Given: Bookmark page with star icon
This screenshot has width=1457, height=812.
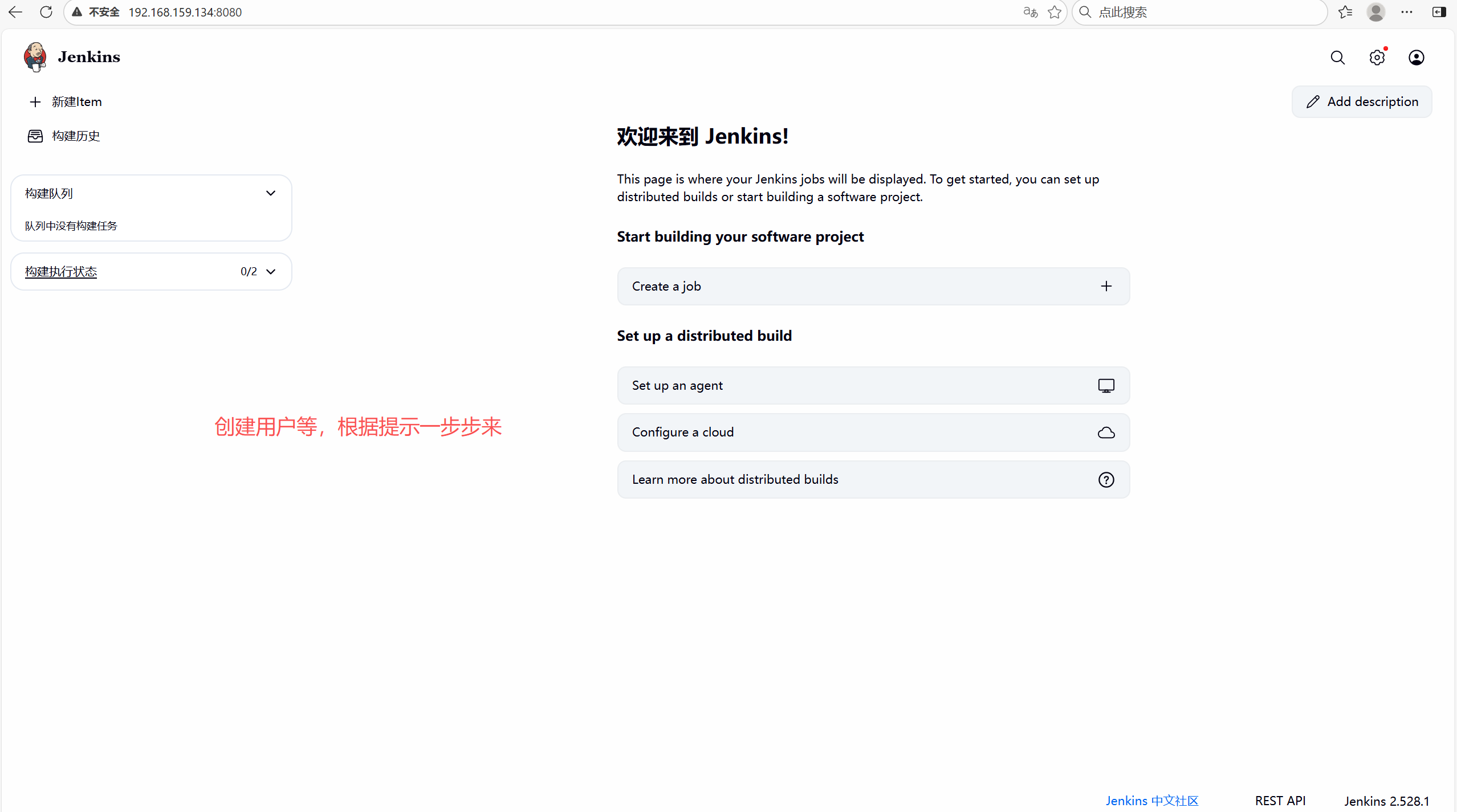Looking at the screenshot, I should (1054, 12).
